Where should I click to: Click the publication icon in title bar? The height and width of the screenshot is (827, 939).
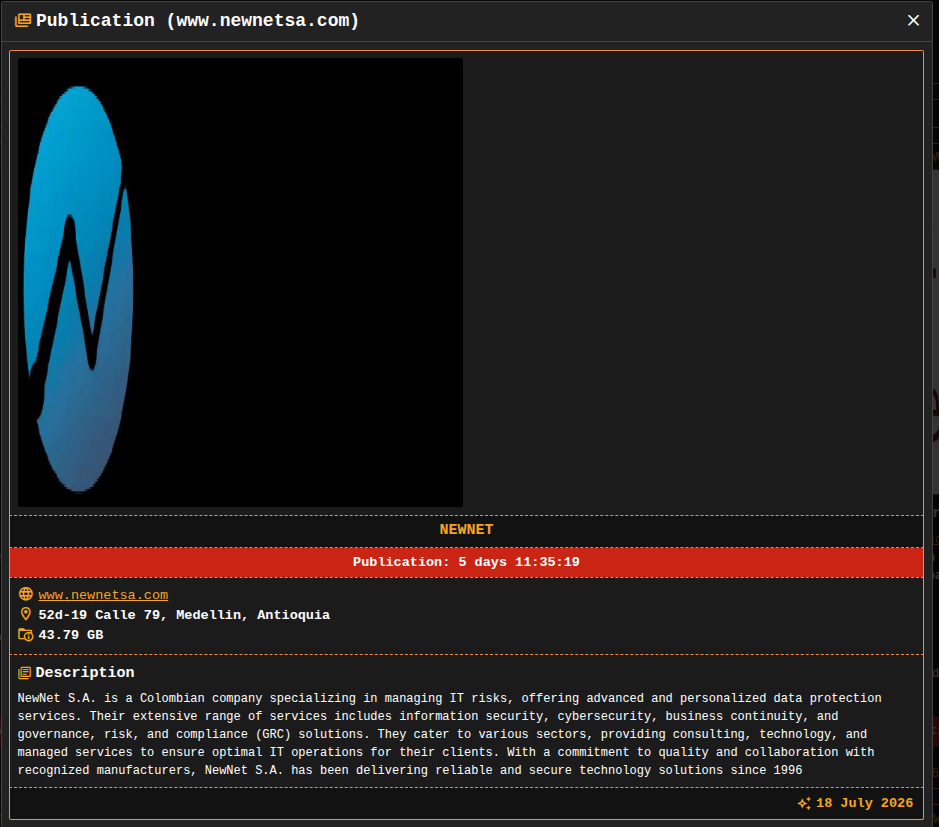point(23,20)
